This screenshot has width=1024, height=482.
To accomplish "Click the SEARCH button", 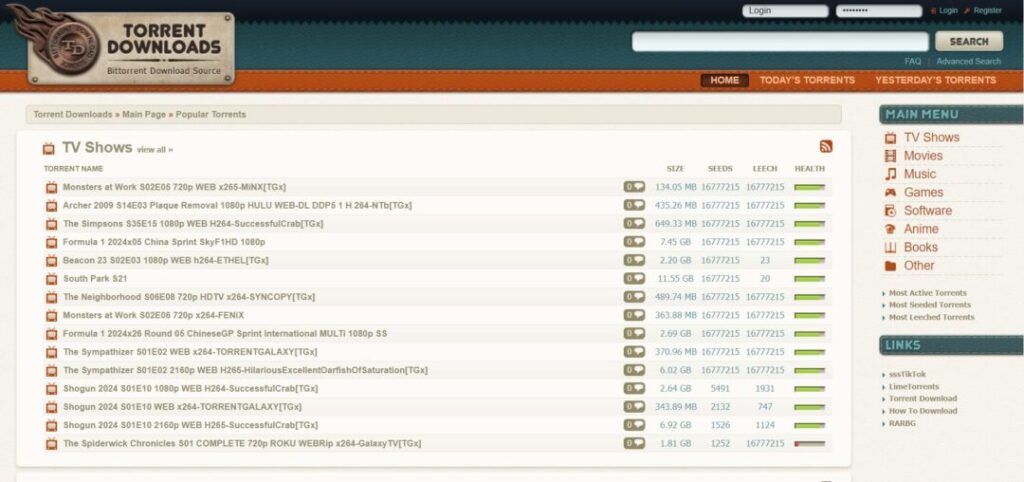I will tap(968, 41).
